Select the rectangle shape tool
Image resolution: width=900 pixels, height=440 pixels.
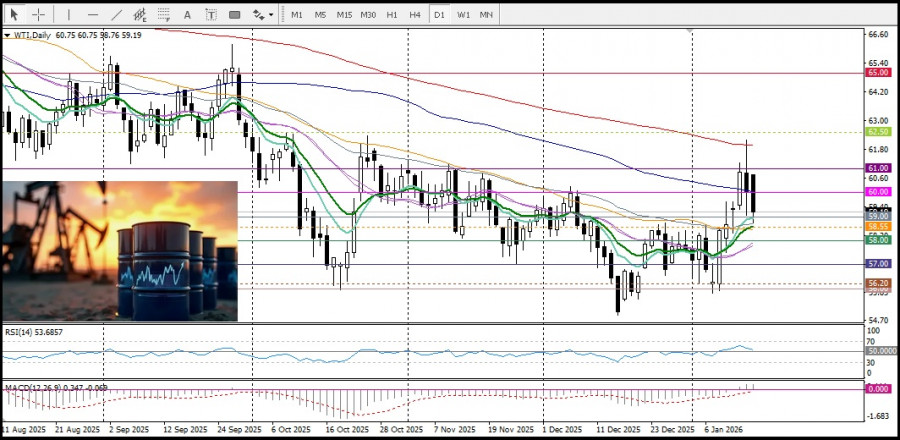coord(234,15)
